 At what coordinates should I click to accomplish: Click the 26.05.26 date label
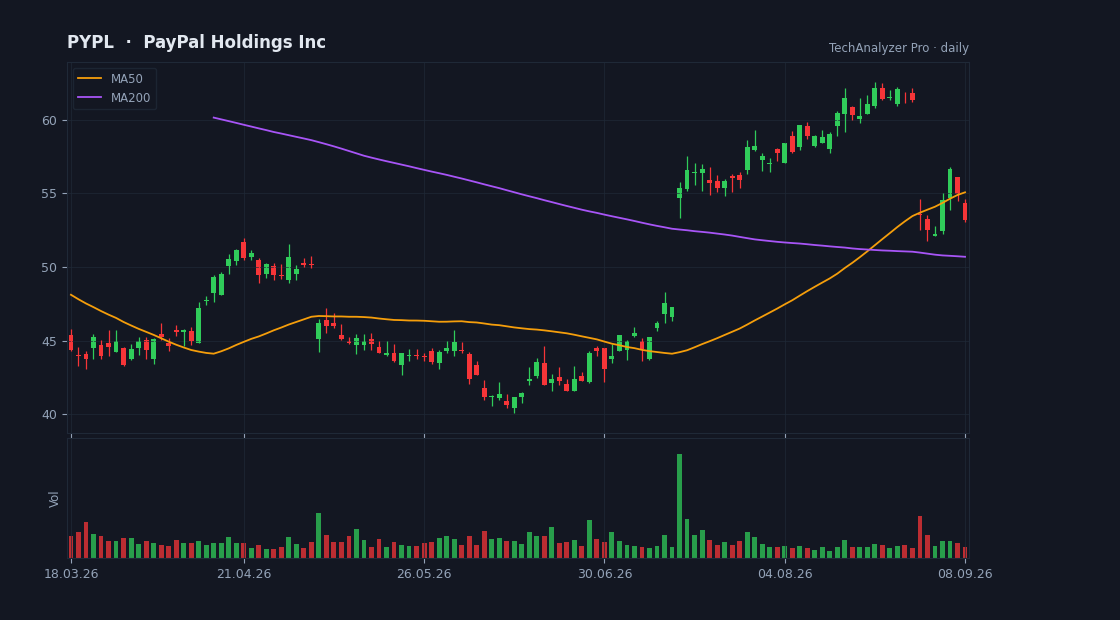(424, 574)
